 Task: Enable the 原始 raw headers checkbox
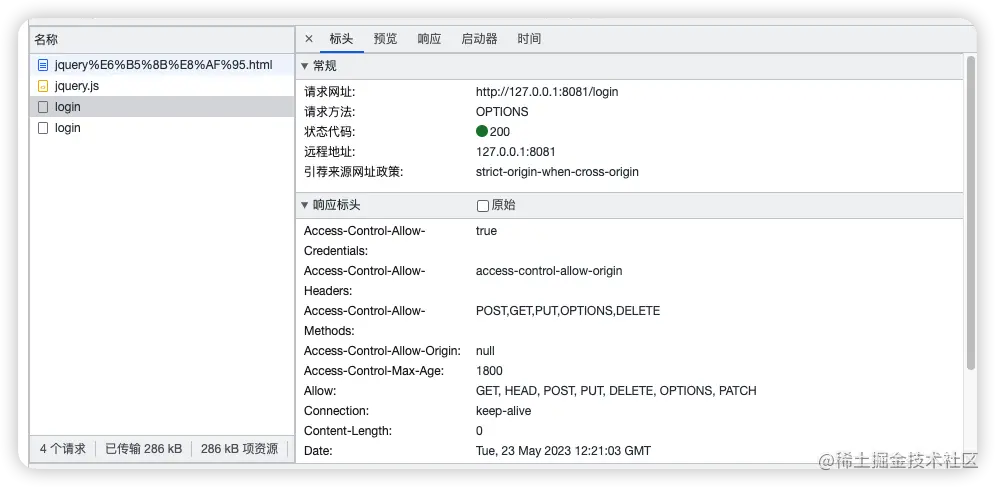pyautogui.click(x=483, y=206)
